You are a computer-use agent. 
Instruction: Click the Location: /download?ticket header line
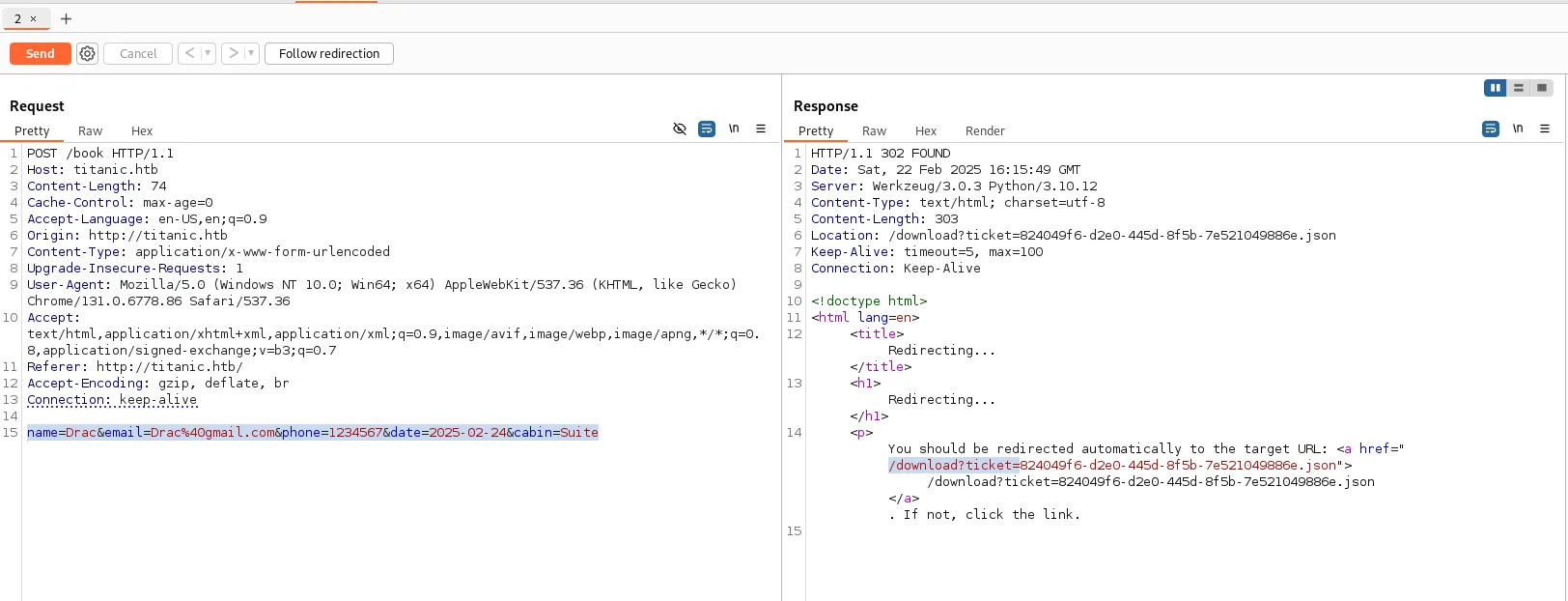click(x=1074, y=235)
